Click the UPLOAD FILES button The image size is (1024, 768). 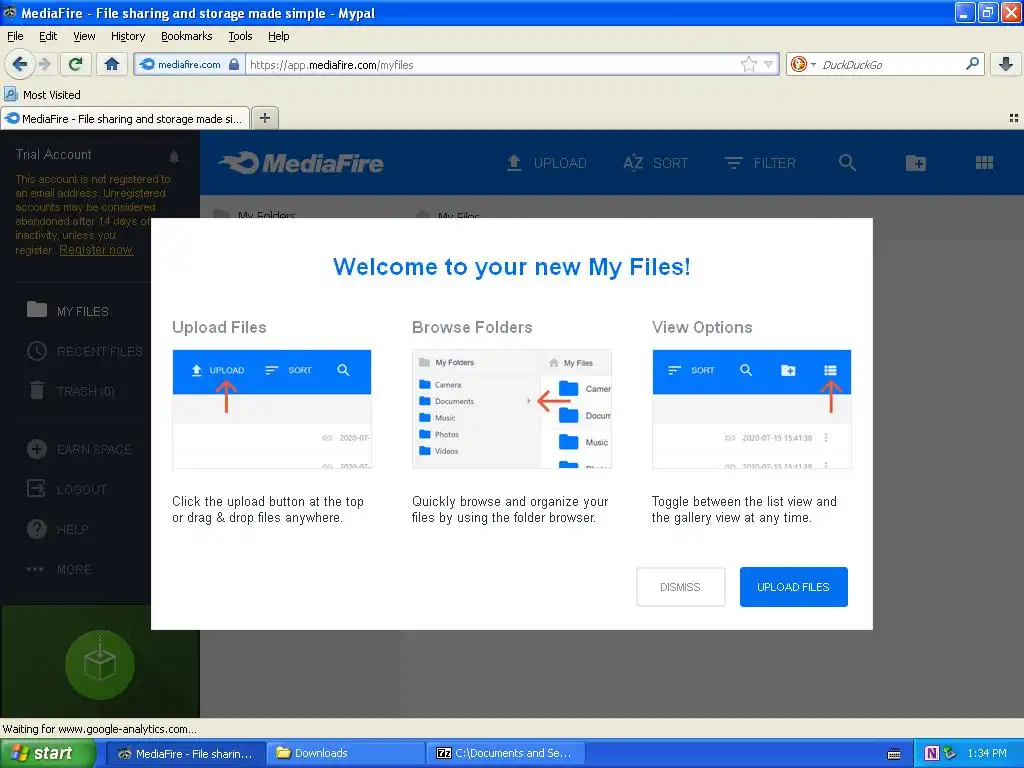(x=793, y=586)
